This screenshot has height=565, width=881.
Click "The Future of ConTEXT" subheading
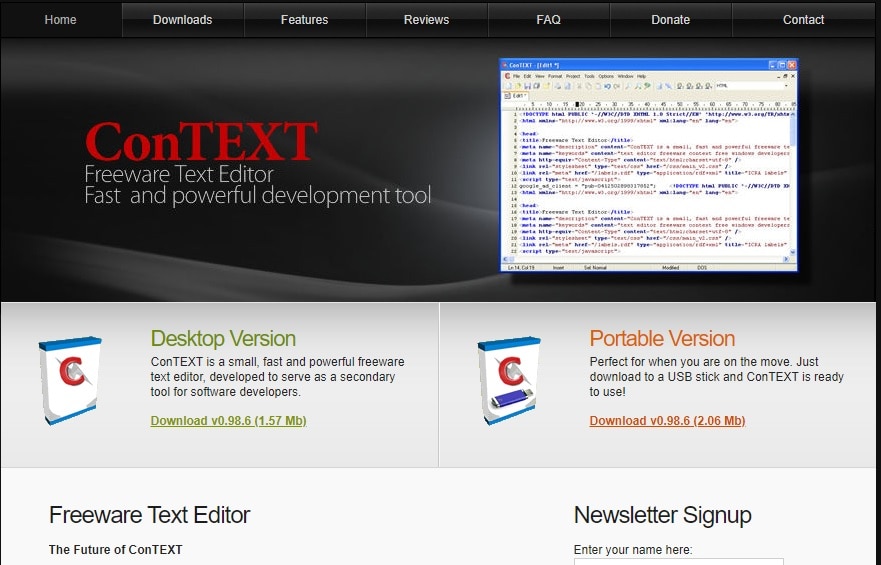(x=116, y=550)
